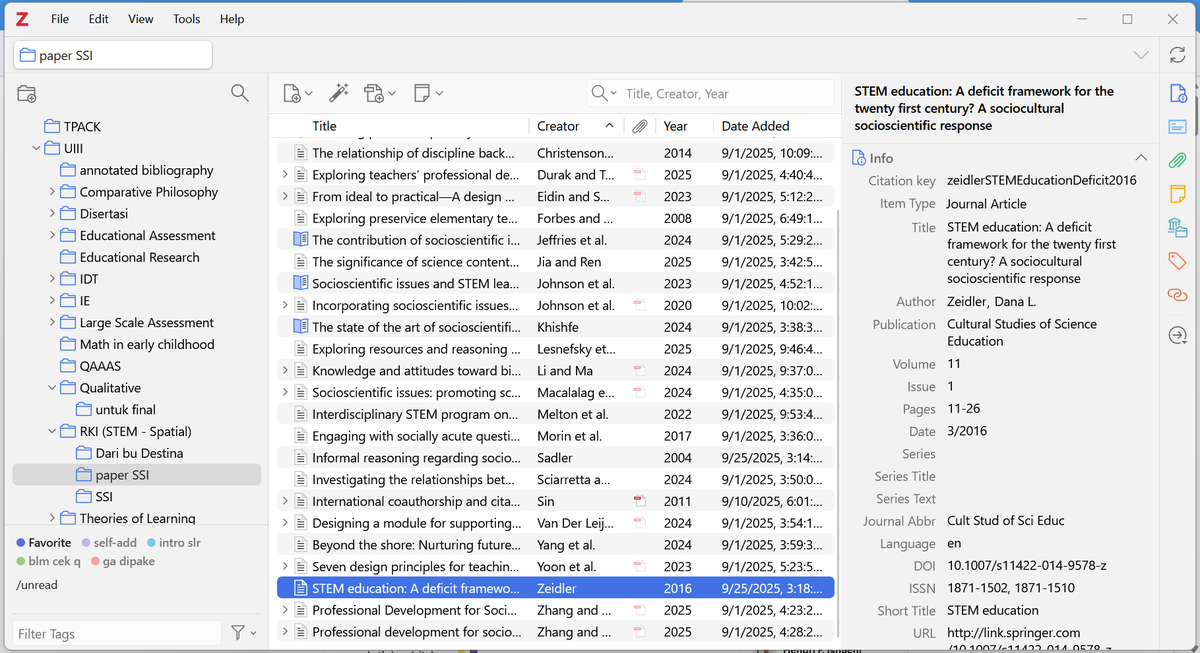Image resolution: width=1200 pixels, height=653 pixels.
Task: Click the New Collection icon
Action: tap(27, 93)
